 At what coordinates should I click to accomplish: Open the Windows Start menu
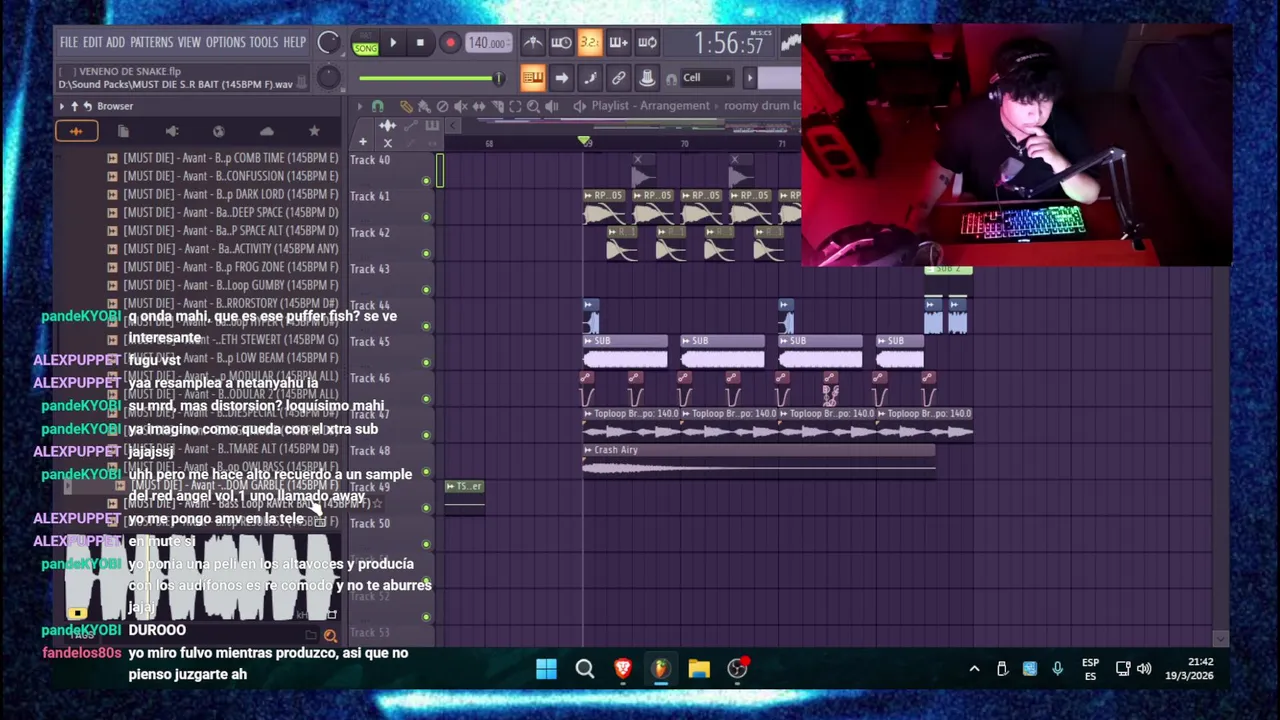pos(546,669)
